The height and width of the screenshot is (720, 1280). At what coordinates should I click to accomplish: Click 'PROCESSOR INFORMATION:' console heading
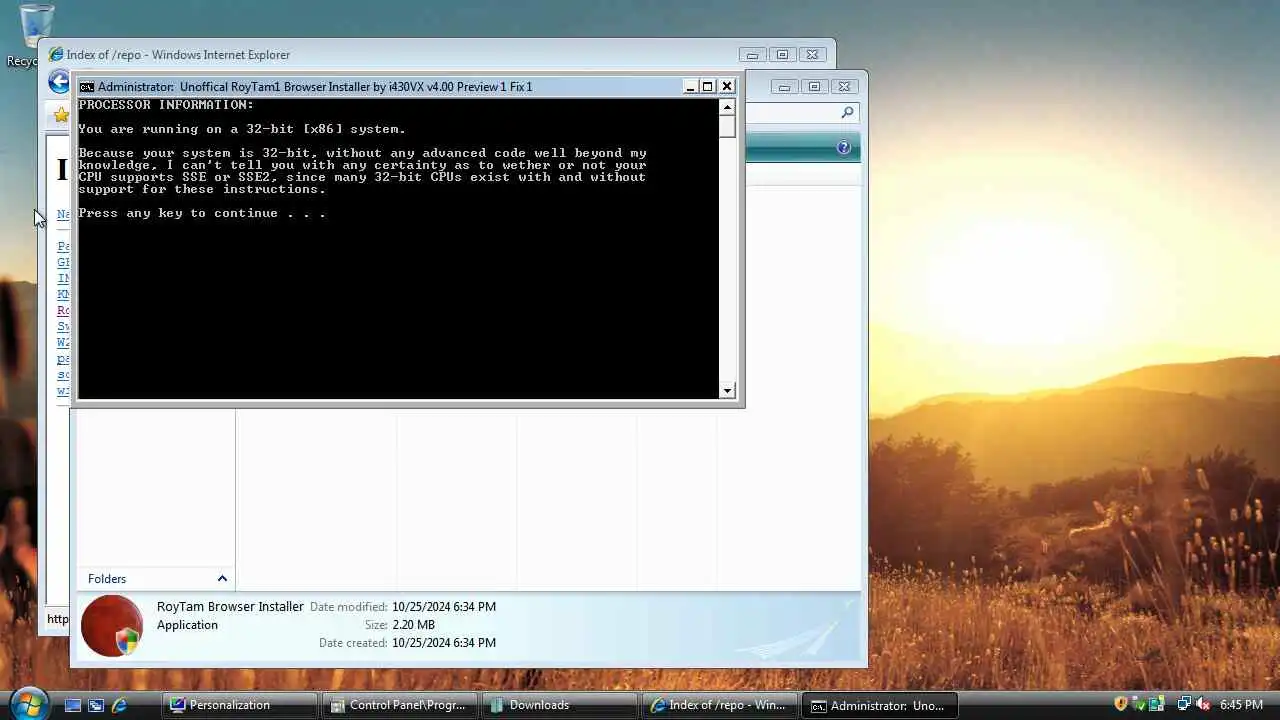coord(166,105)
